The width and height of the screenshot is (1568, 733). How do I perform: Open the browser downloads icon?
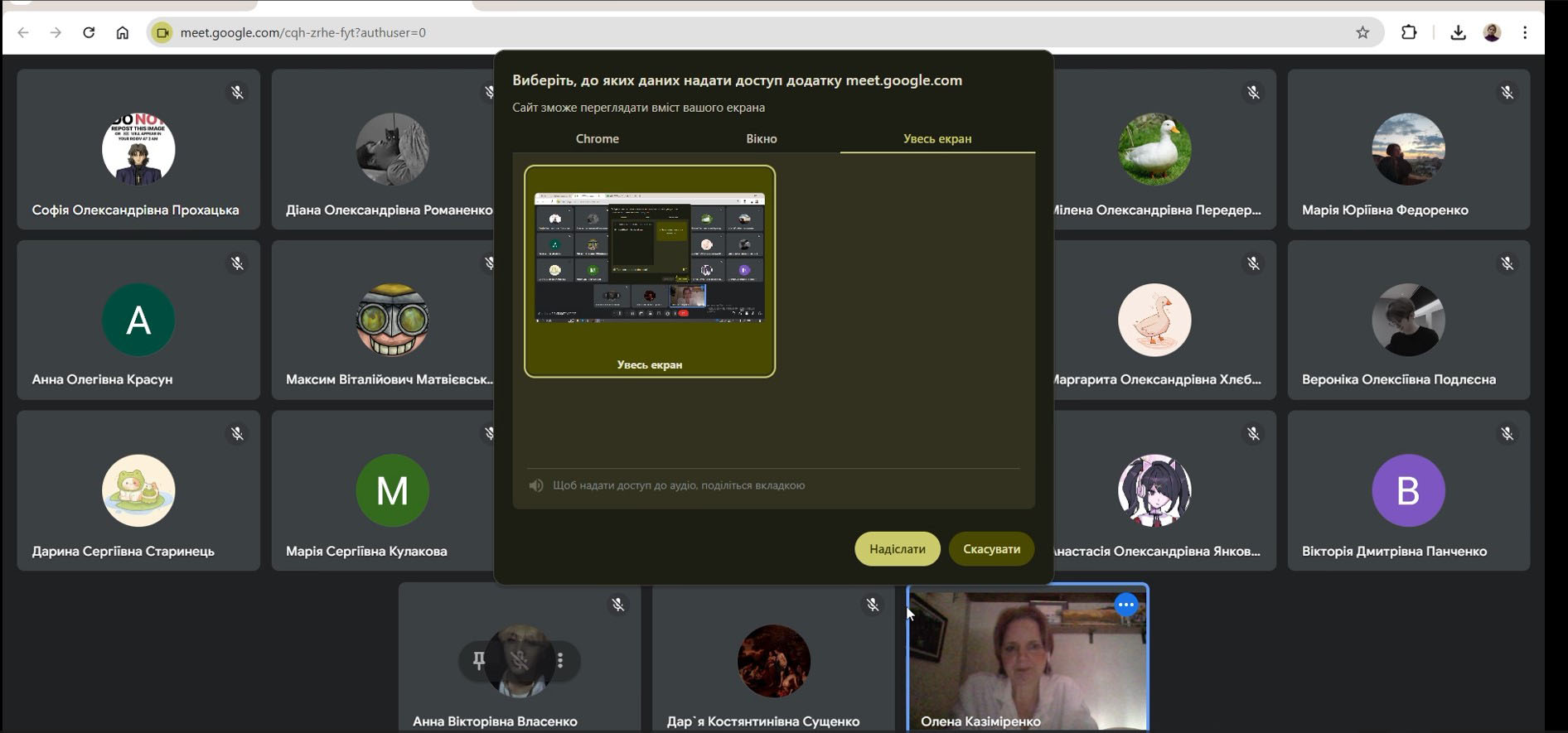[1458, 32]
